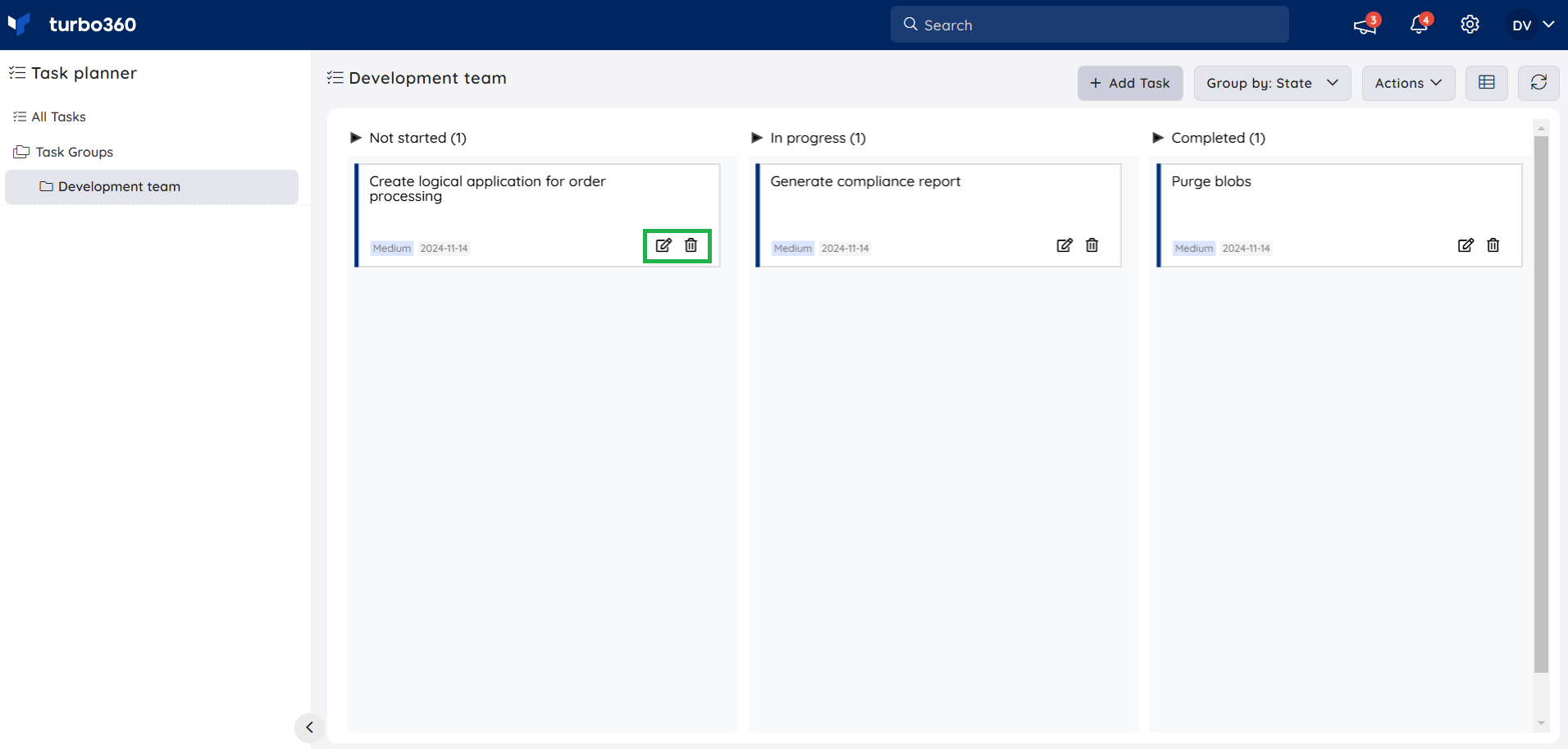Click the date on Generate compliance report card

845,248
